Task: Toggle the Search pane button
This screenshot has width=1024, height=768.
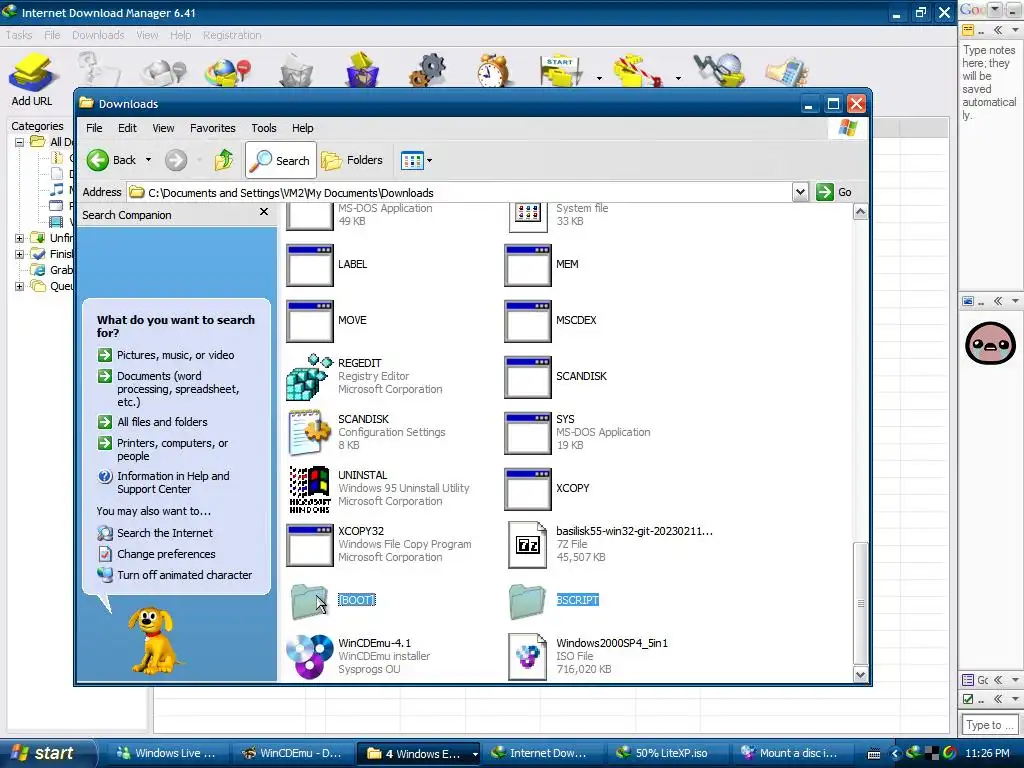Action: pyautogui.click(x=281, y=160)
